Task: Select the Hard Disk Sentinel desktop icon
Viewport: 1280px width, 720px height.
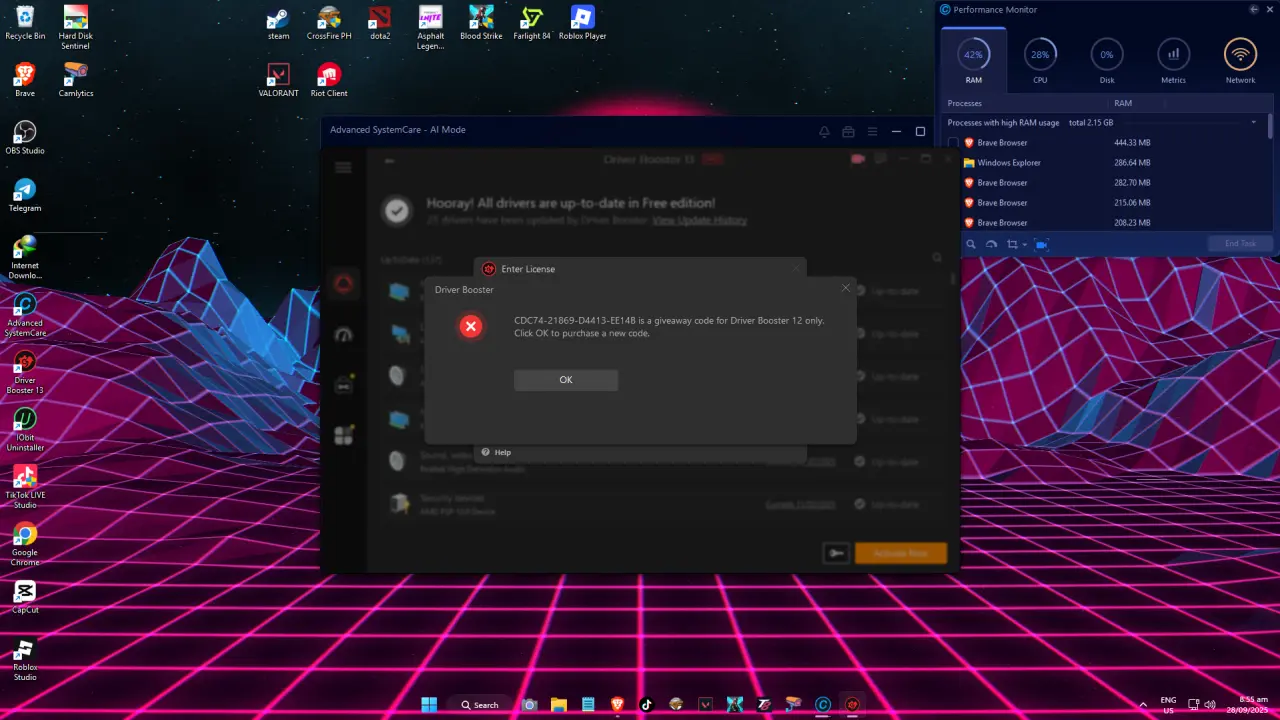Action: point(75,27)
